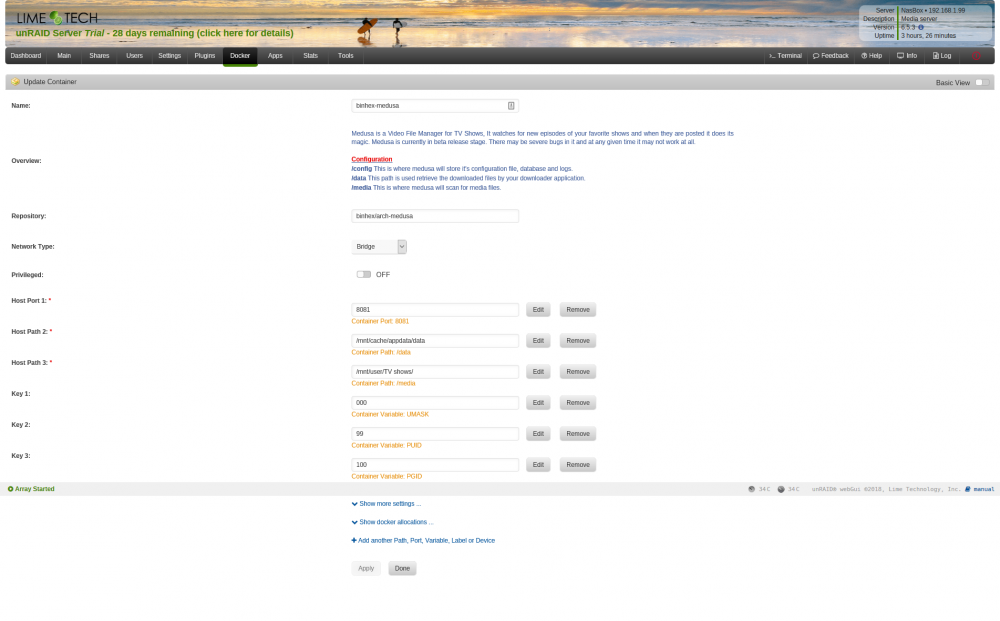1000x621 pixels.
Task: Click Edit for Host Port 1
Action: (x=538, y=310)
